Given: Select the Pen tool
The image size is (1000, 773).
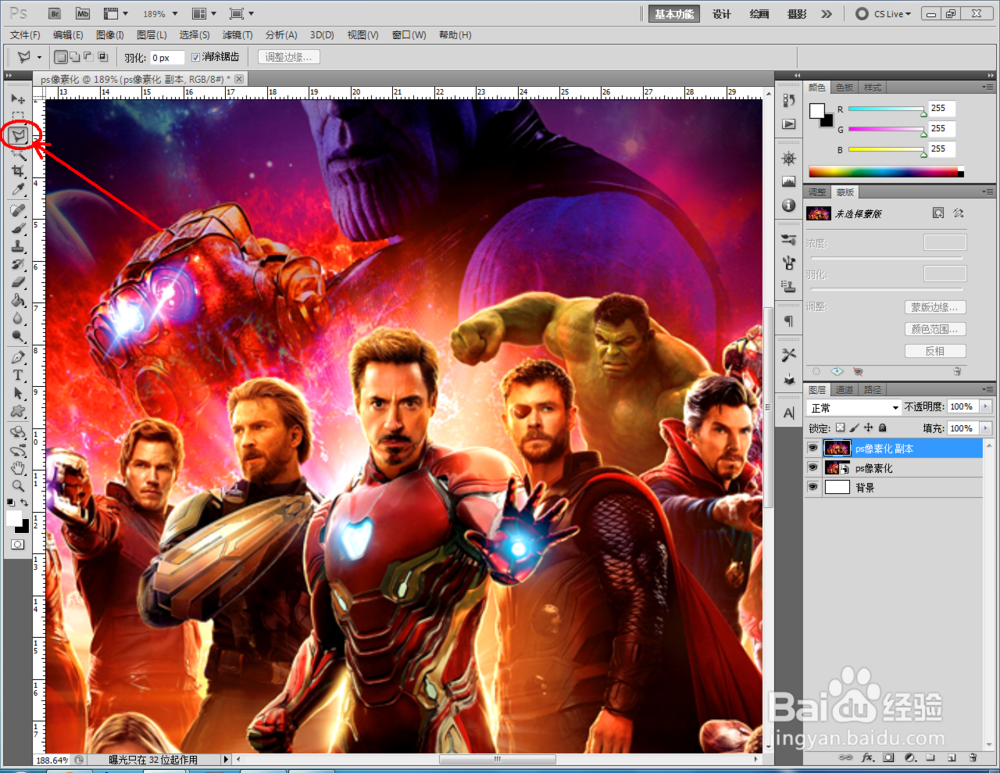Looking at the screenshot, I should tap(18, 357).
